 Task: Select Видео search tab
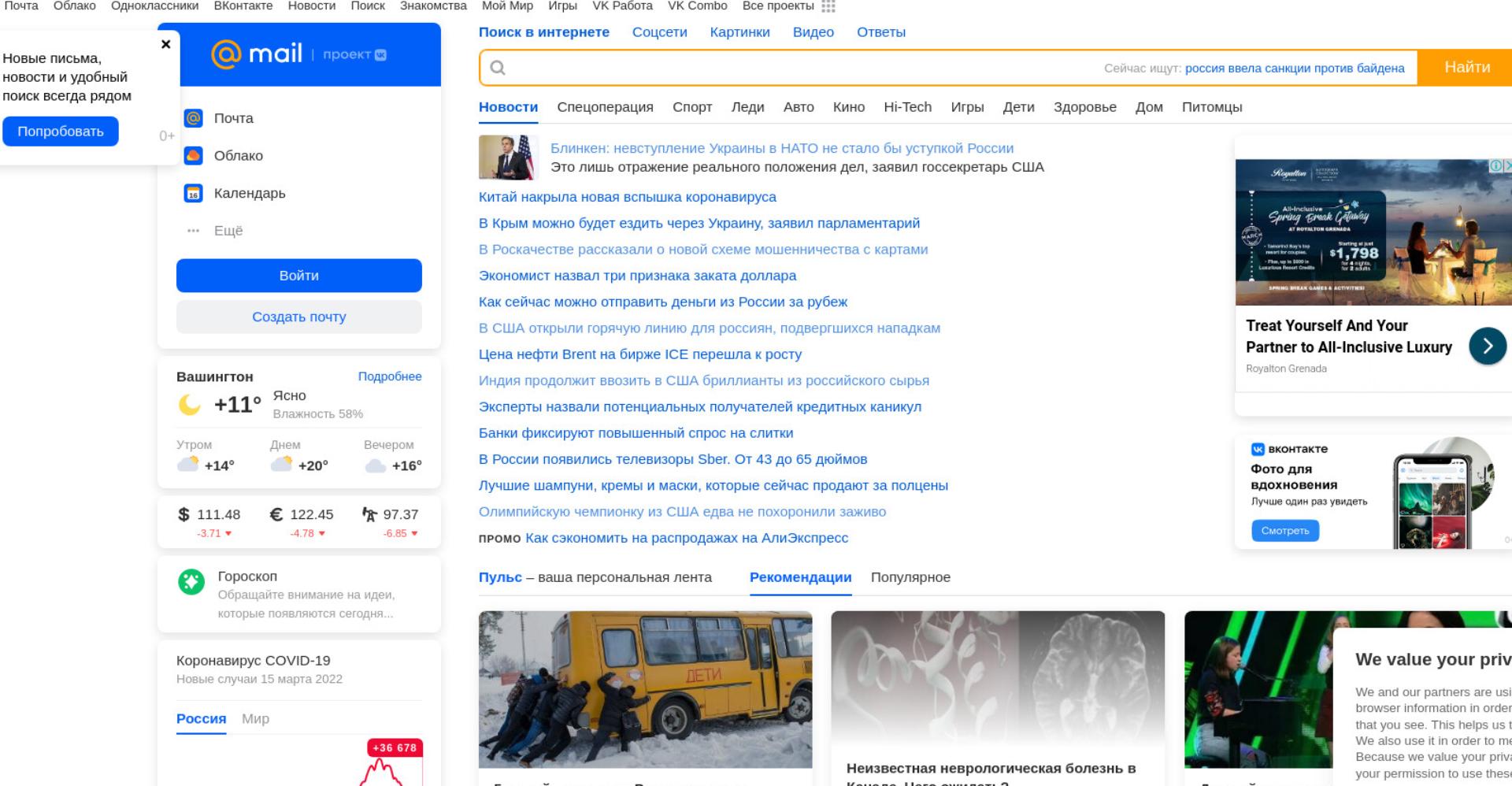(x=813, y=32)
